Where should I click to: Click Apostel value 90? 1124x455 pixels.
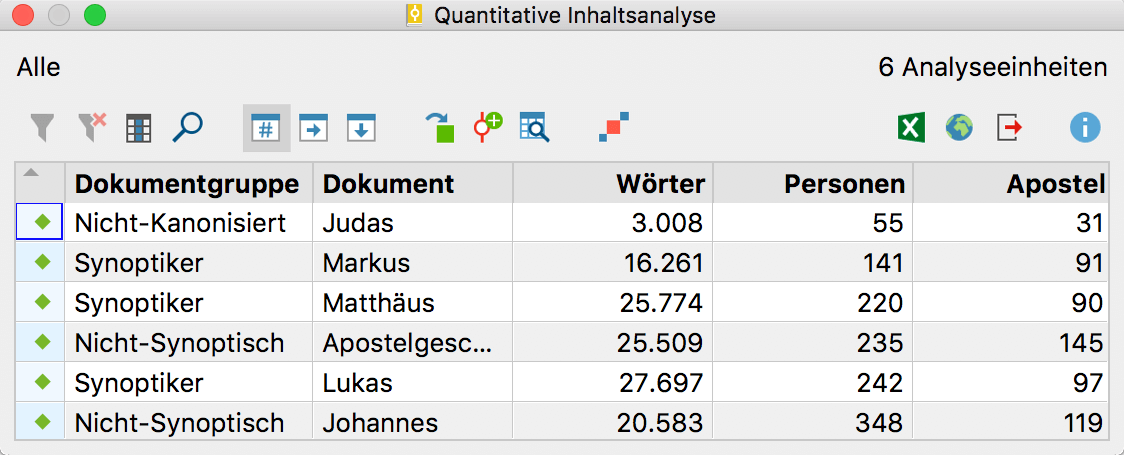[x=1087, y=303]
